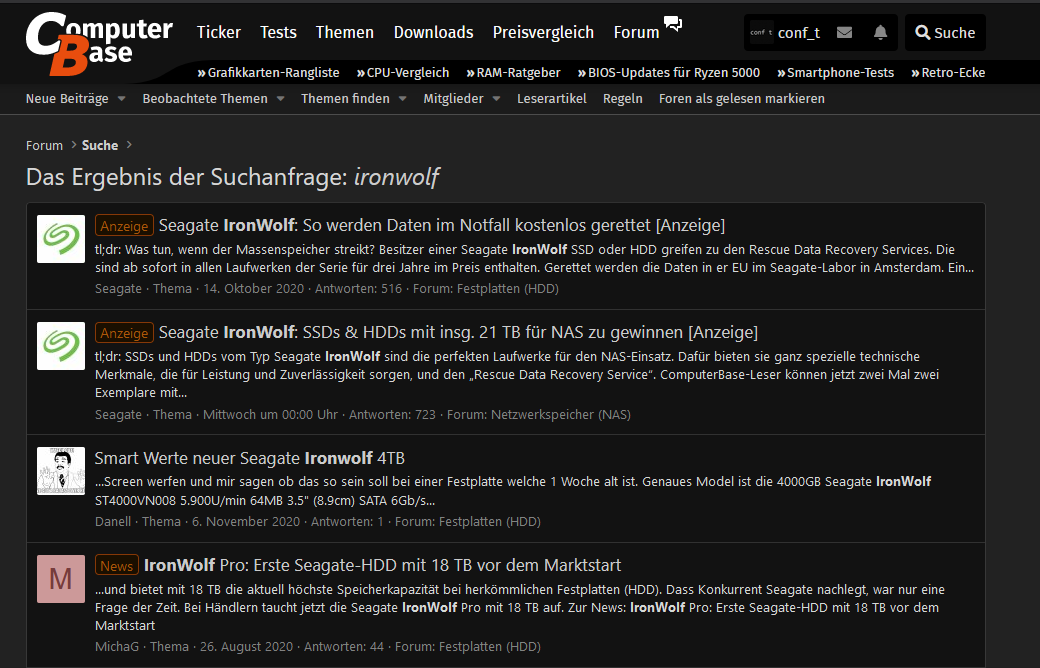
Task: Open the mail envelope inbox icon
Action: click(844, 33)
